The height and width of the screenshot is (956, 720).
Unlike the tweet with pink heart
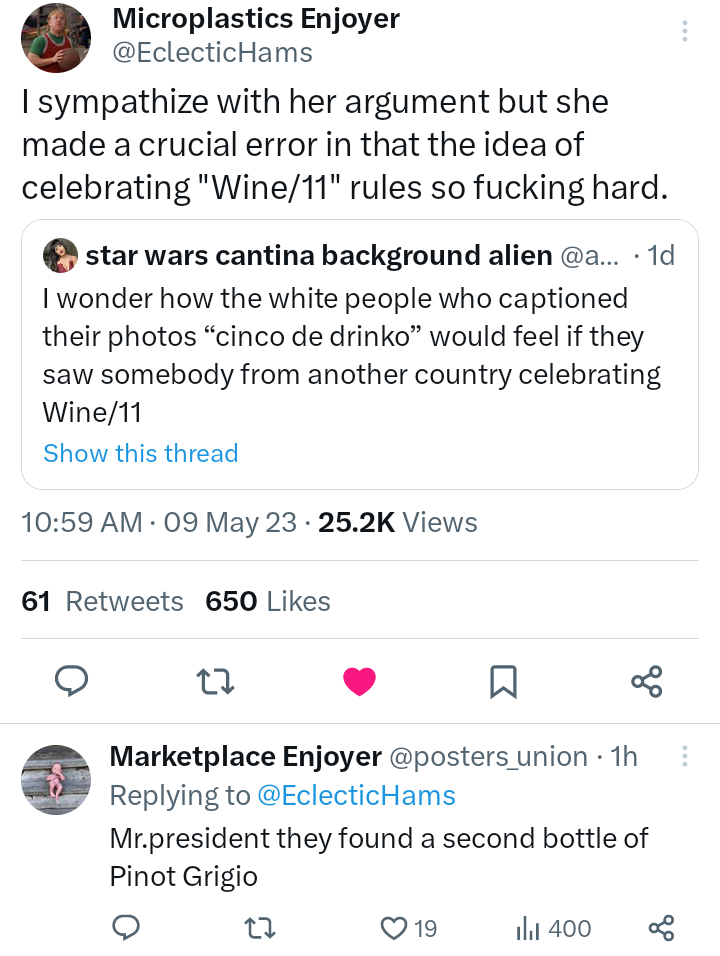click(359, 682)
